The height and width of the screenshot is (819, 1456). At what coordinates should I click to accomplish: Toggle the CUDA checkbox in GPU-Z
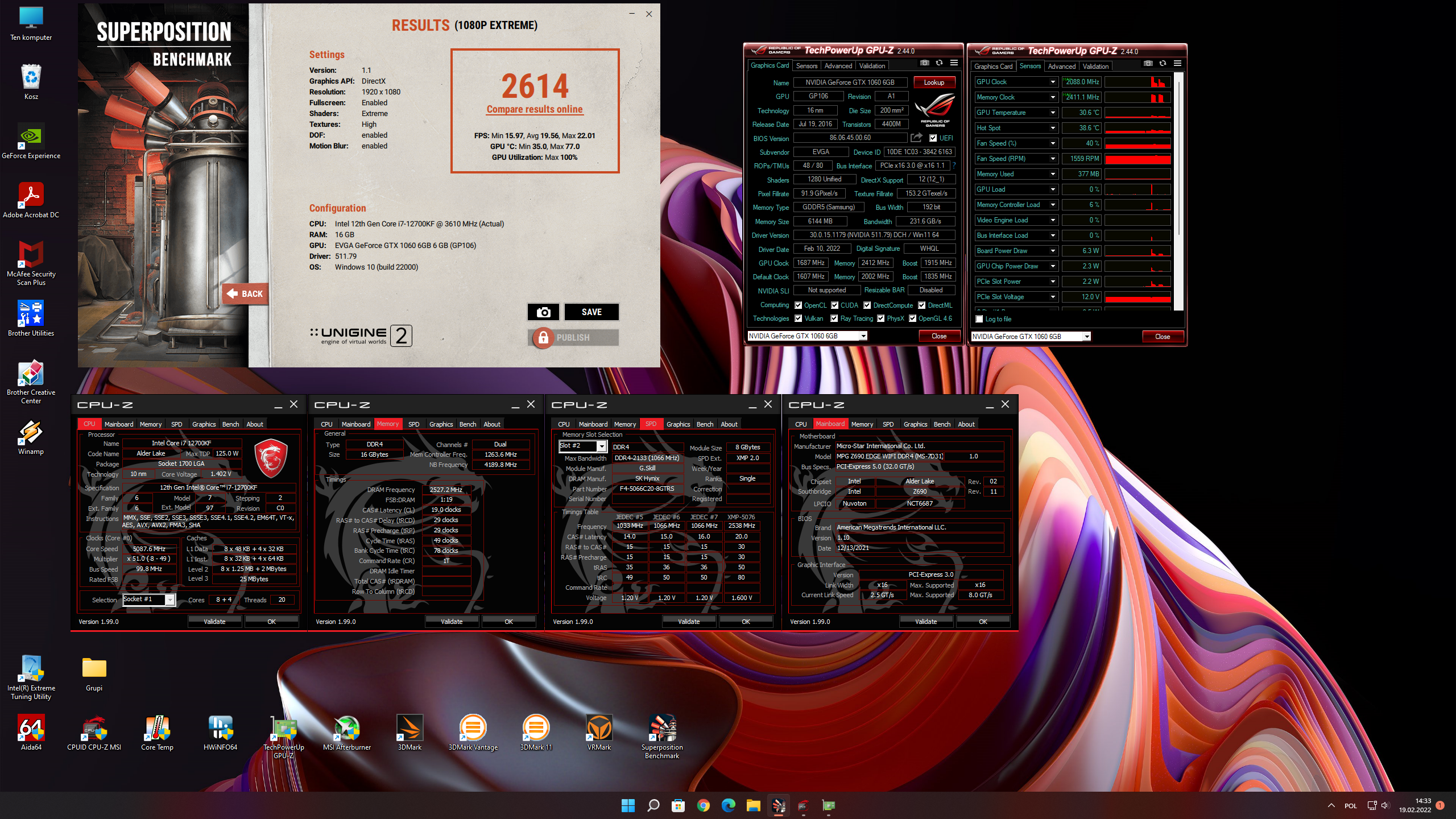[835, 305]
